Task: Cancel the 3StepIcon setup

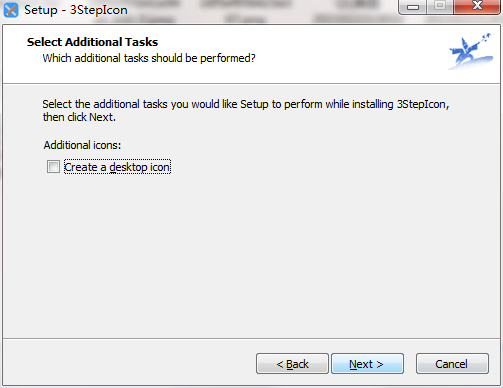Action: (452, 364)
